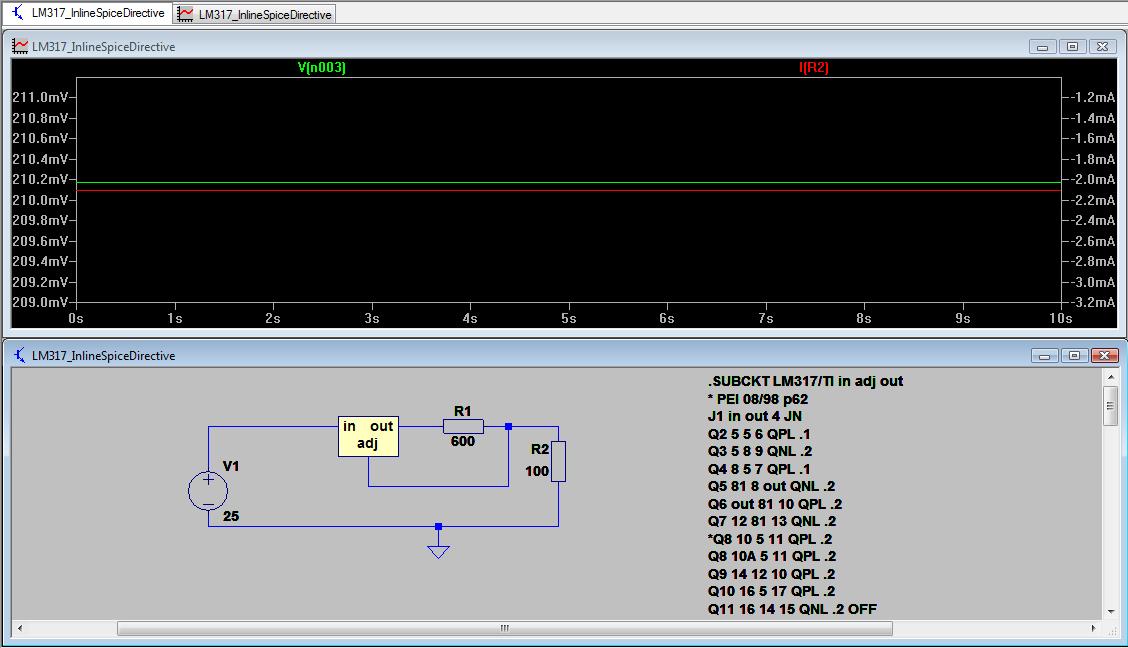Click the 211.0mV left axis label
Image resolution: width=1128 pixels, height=648 pixels.
click(x=40, y=97)
